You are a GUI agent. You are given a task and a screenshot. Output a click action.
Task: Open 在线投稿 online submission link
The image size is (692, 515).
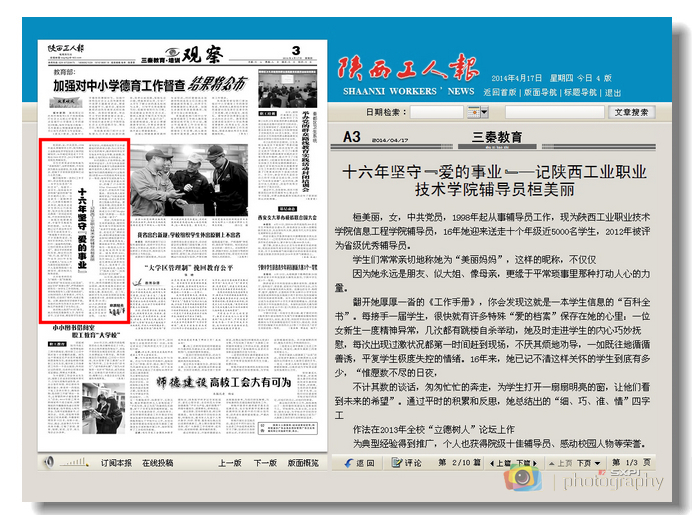click(157, 463)
